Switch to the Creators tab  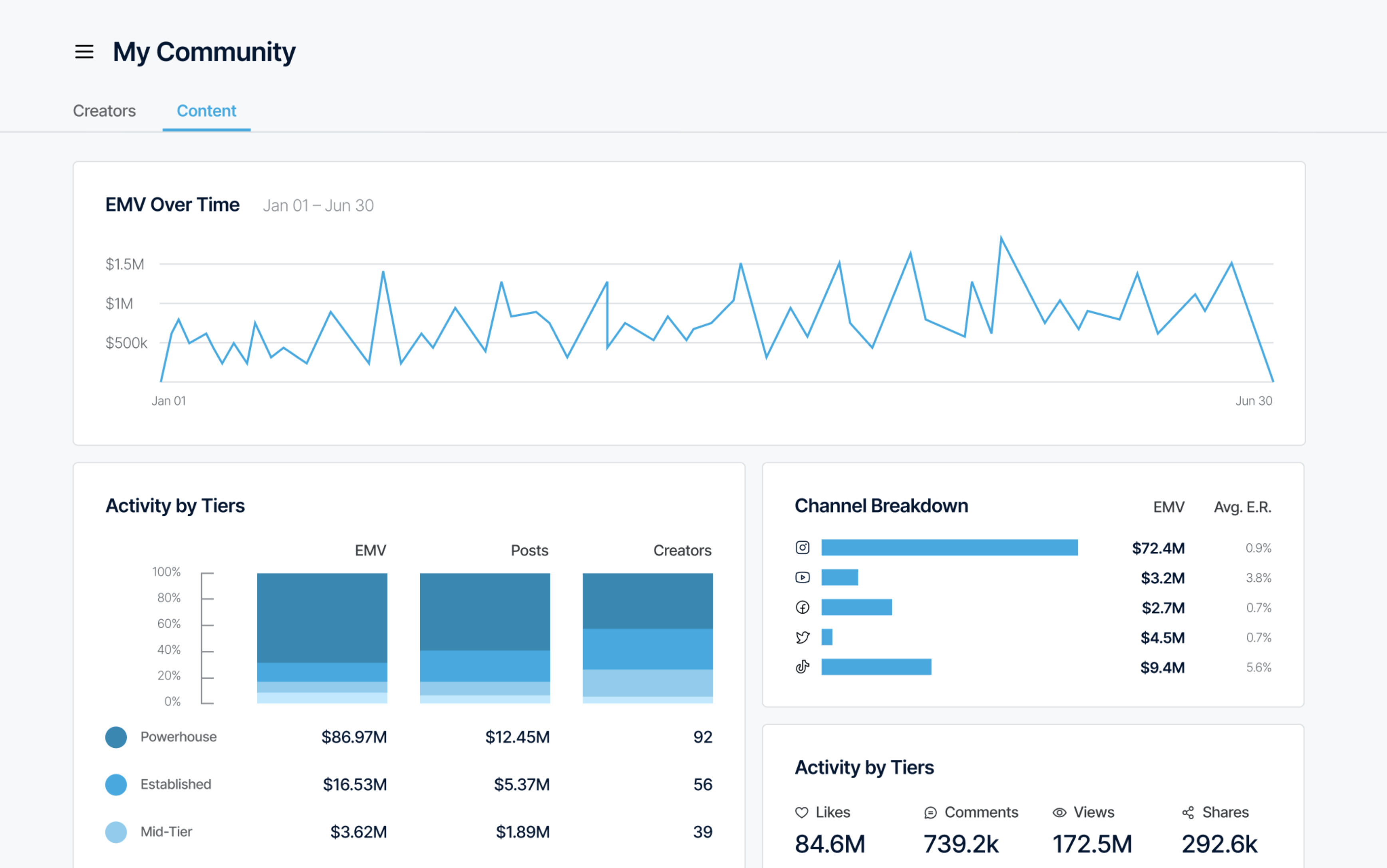point(105,111)
